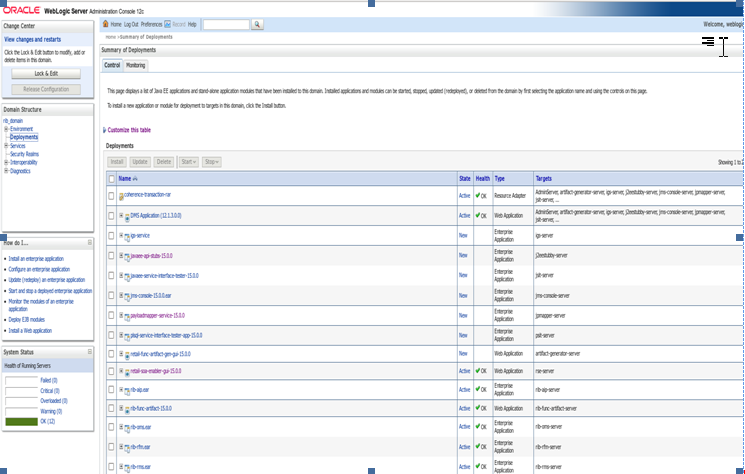The width and height of the screenshot is (745, 474).
Task: Click the sort arrow icon beside Name header
Action: coord(135,179)
